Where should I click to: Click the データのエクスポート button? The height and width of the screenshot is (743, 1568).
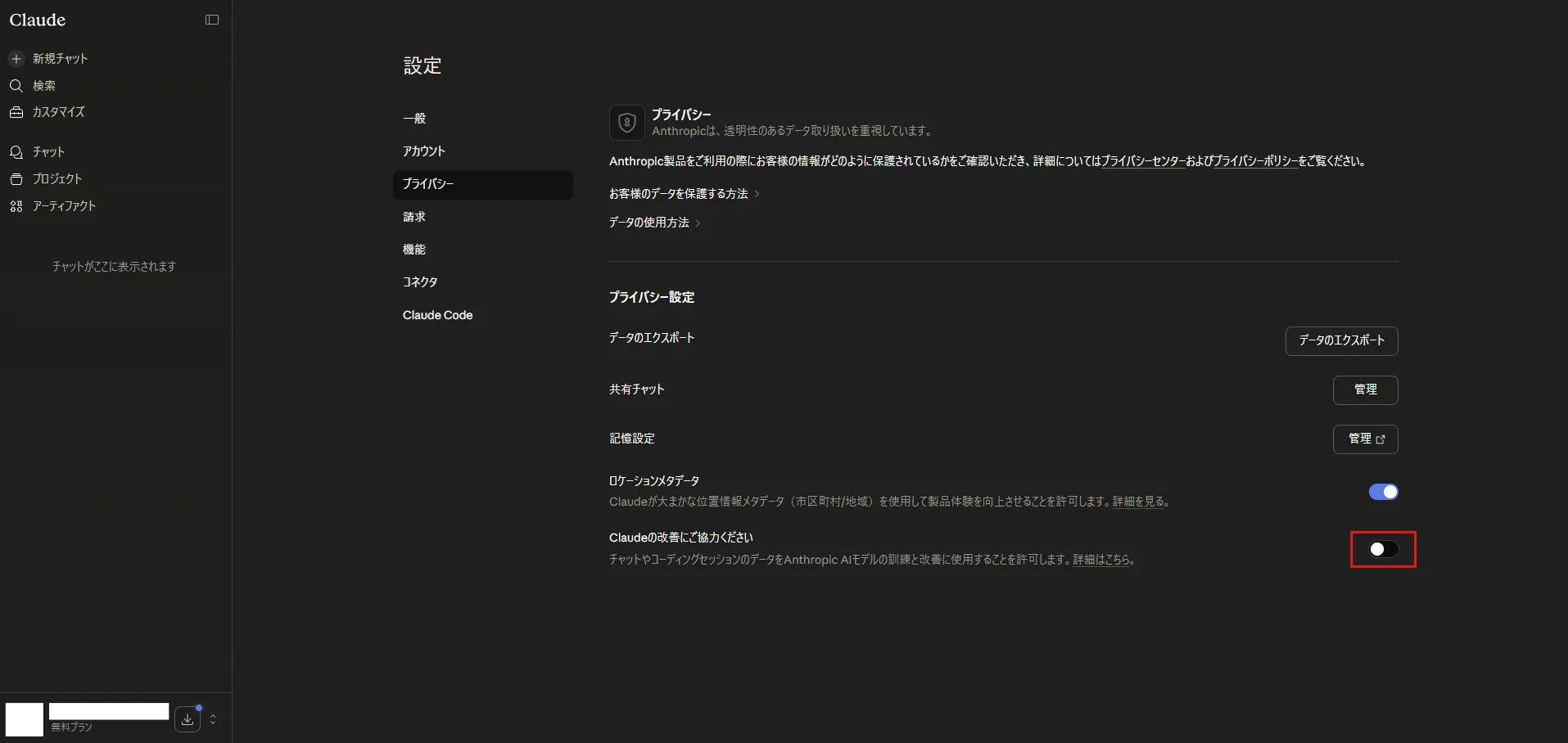1341,340
